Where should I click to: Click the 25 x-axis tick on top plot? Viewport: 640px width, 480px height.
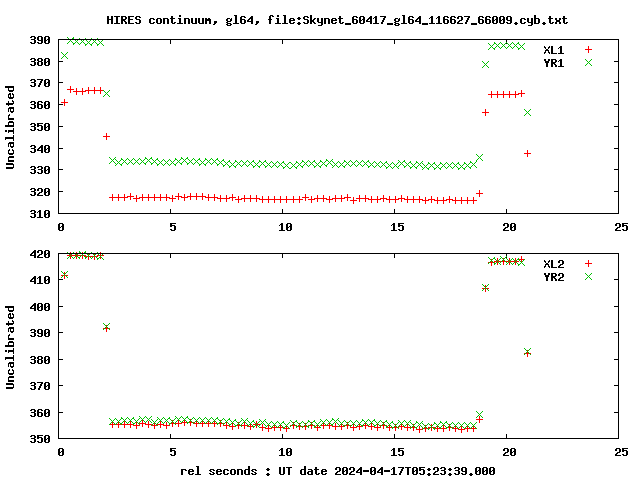pyautogui.click(x=621, y=227)
